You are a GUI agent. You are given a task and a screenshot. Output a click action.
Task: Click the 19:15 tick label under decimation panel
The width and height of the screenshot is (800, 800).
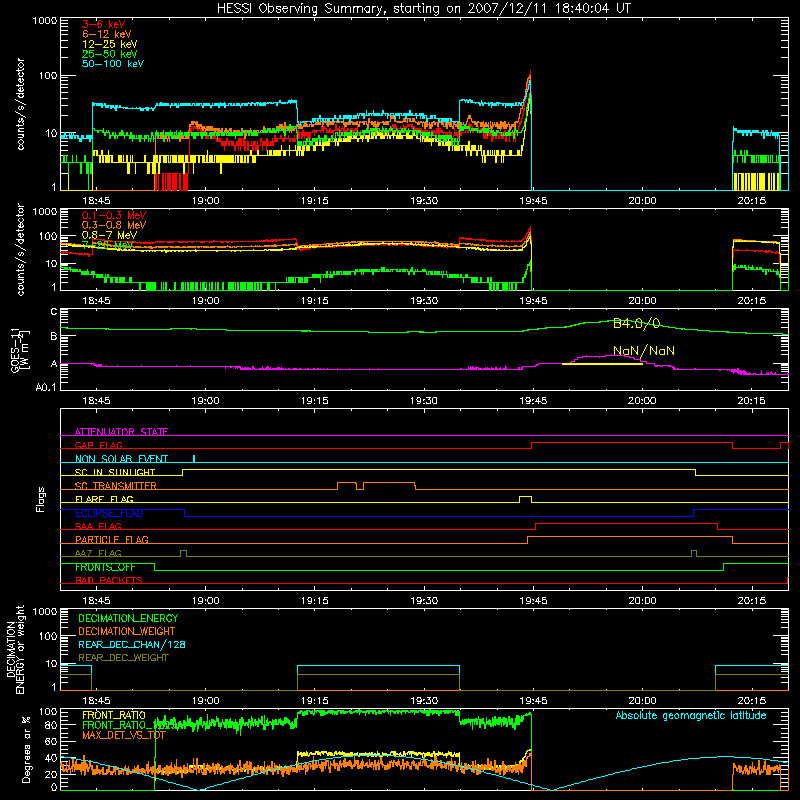[x=314, y=701]
